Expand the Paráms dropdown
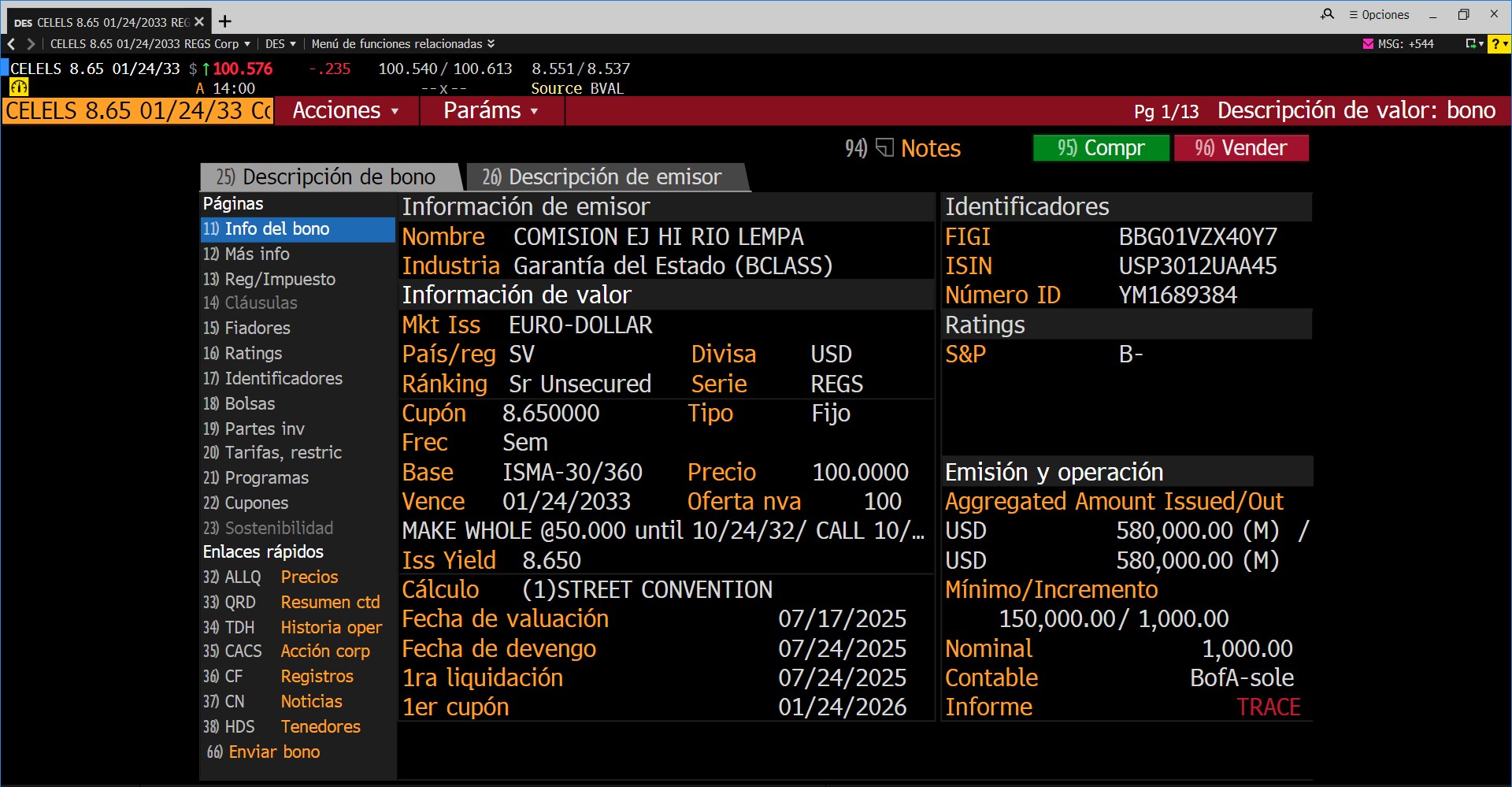Screen dimensions: 1512x787 coord(491,111)
